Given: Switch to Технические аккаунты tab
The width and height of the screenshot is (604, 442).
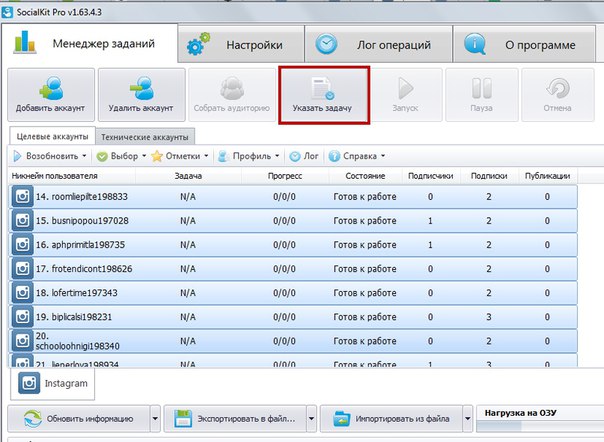Looking at the screenshot, I should [x=145, y=137].
